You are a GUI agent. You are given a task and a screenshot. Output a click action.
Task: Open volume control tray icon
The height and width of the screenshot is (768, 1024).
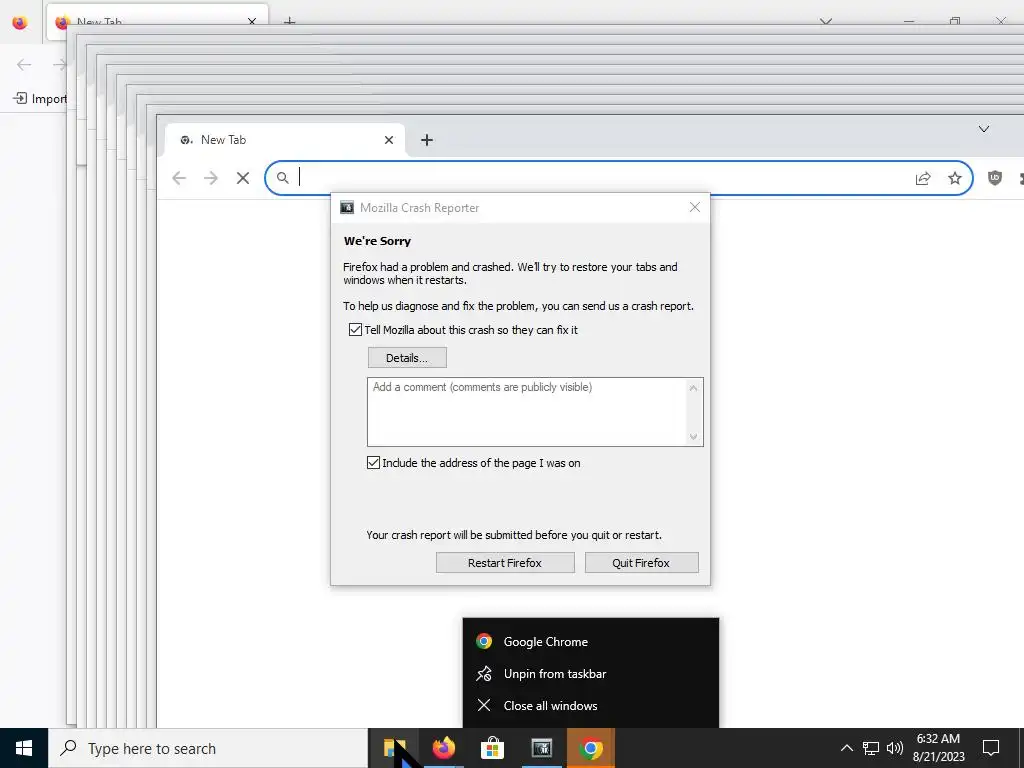click(x=894, y=748)
